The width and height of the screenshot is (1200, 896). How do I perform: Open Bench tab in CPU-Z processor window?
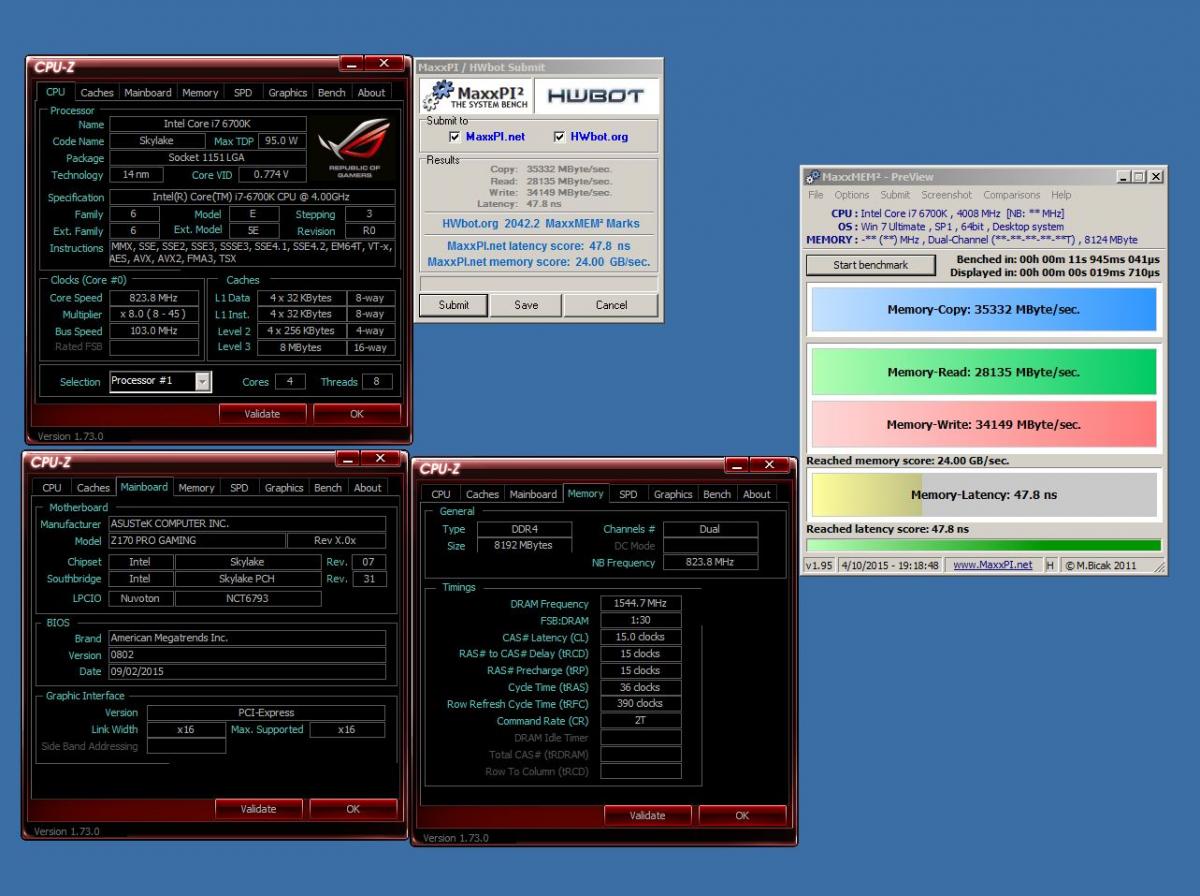[331, 93]
